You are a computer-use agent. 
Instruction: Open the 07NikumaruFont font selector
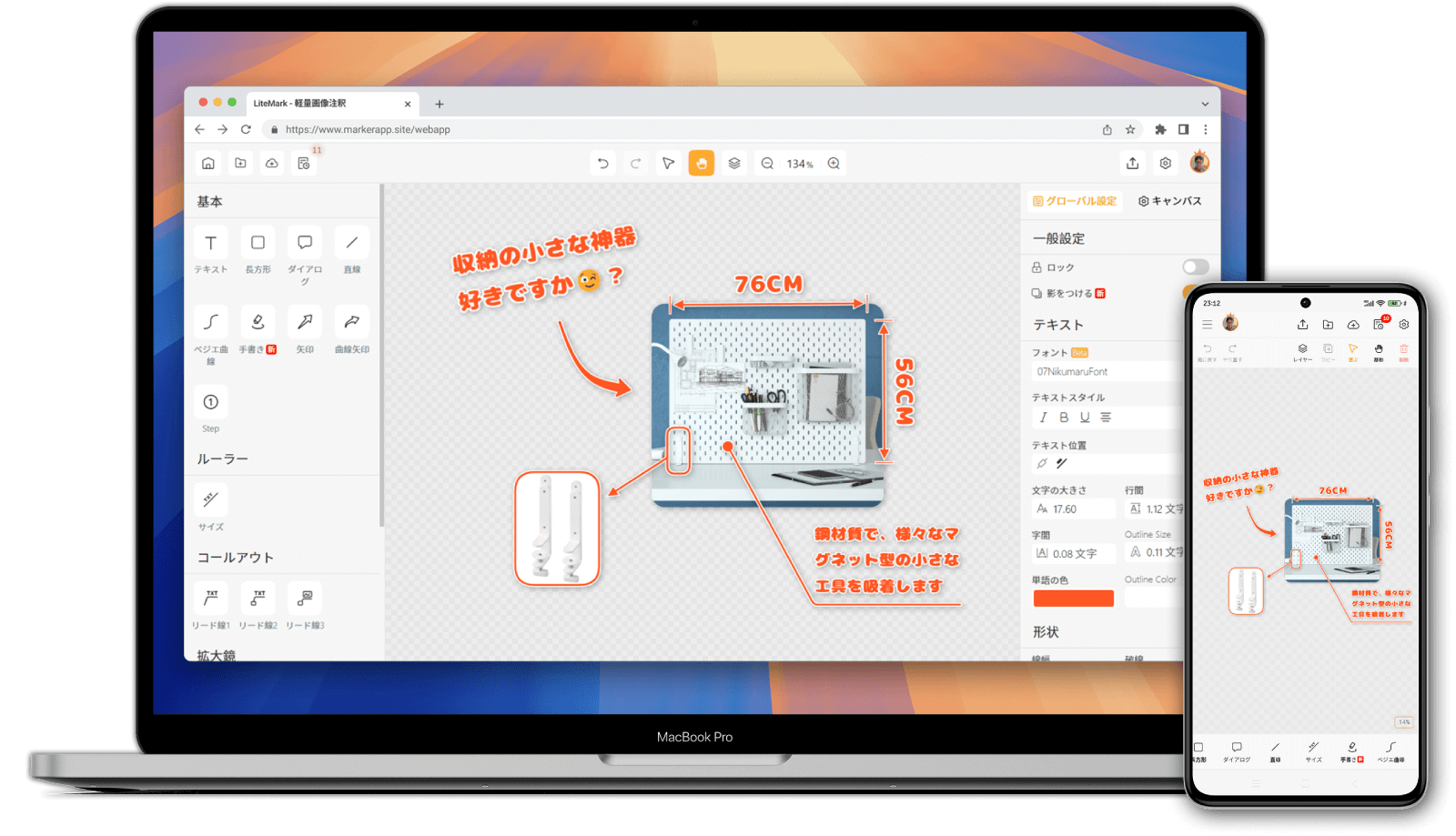tap(1107, 371)
